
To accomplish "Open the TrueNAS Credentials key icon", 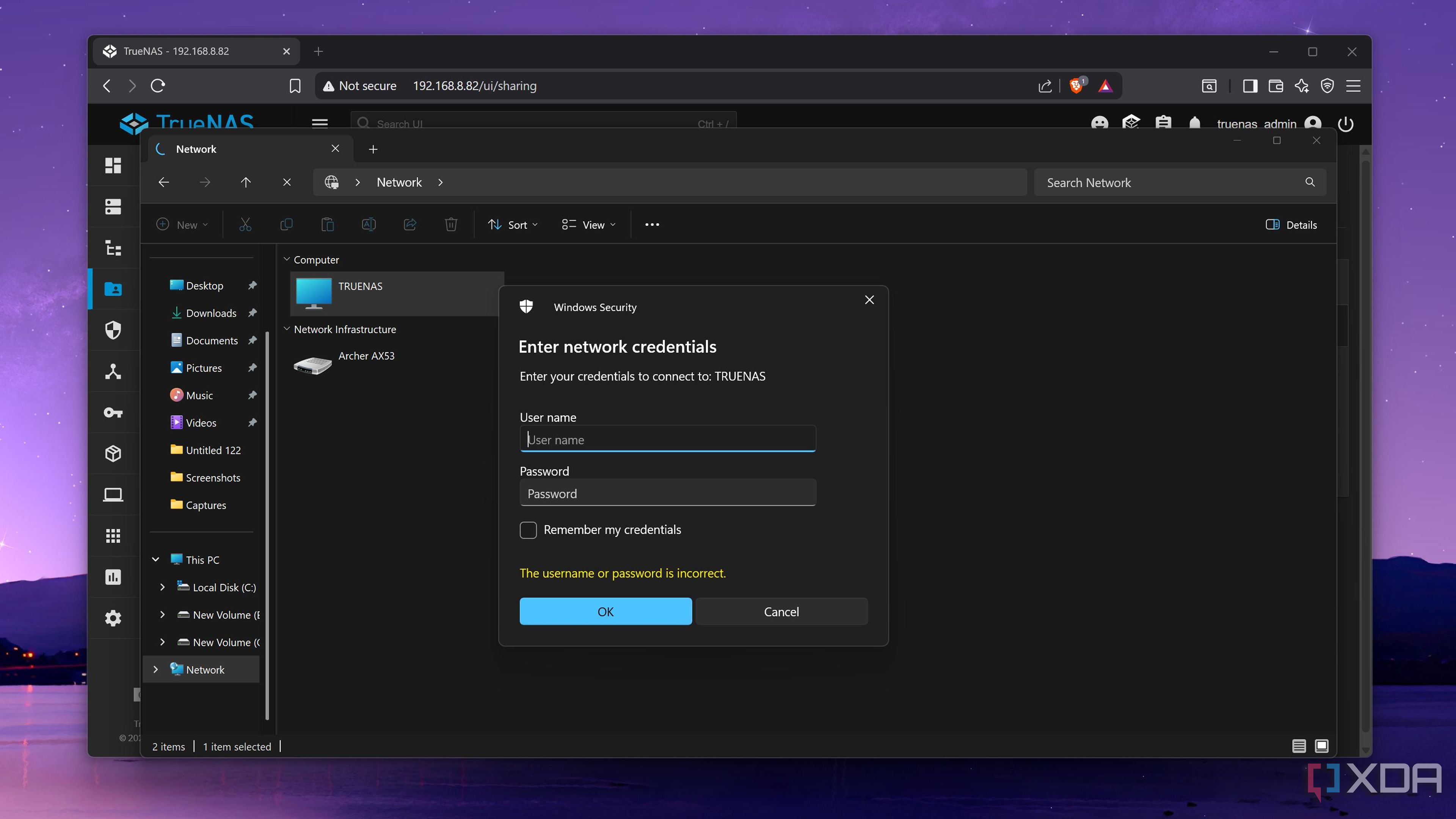I will 113,413.
